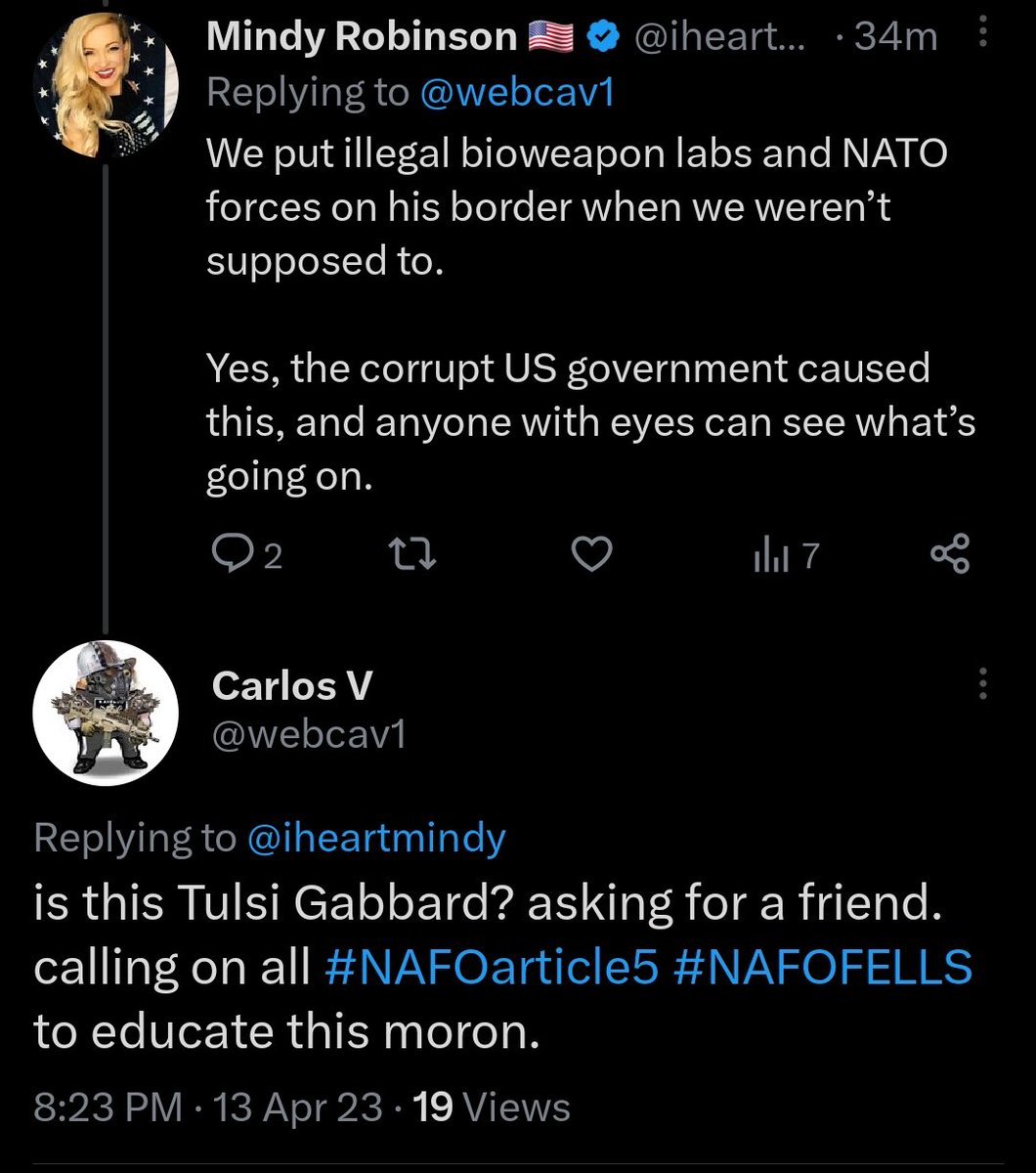
Task: Click the 34m timestamp on Mindy's tweet
Action: click(x=895, y=37)
